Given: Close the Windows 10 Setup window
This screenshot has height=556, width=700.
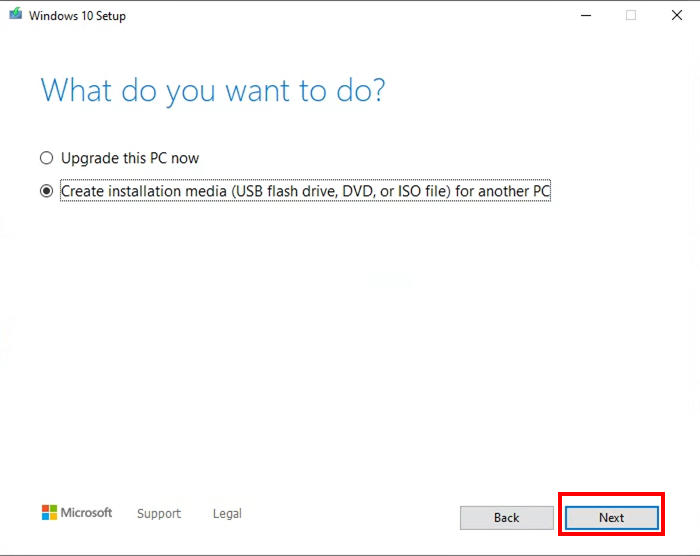Looking at the screenshot, I should coord(677,16).
